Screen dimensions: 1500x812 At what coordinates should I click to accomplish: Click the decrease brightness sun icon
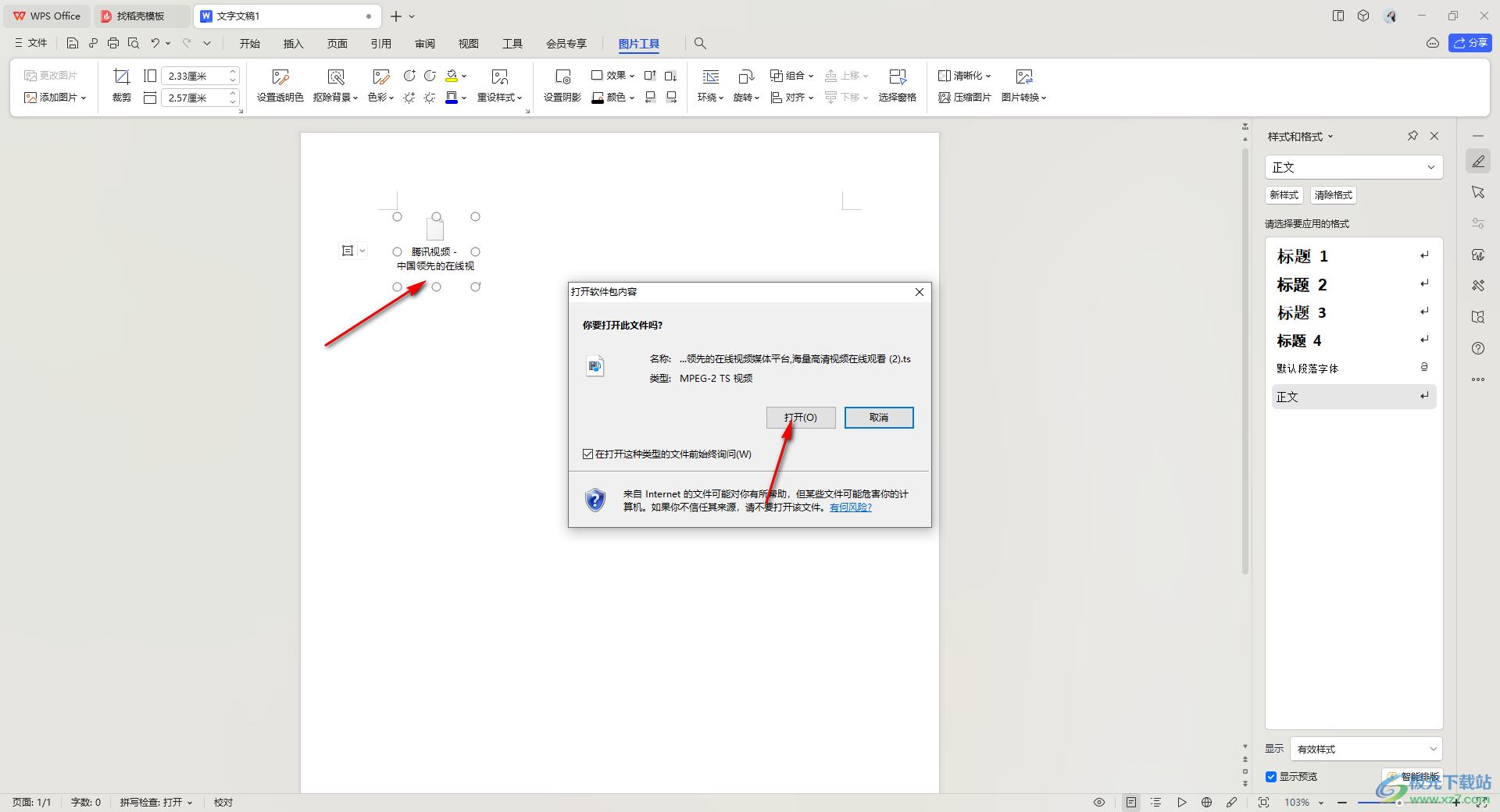[x=430, y=98]
